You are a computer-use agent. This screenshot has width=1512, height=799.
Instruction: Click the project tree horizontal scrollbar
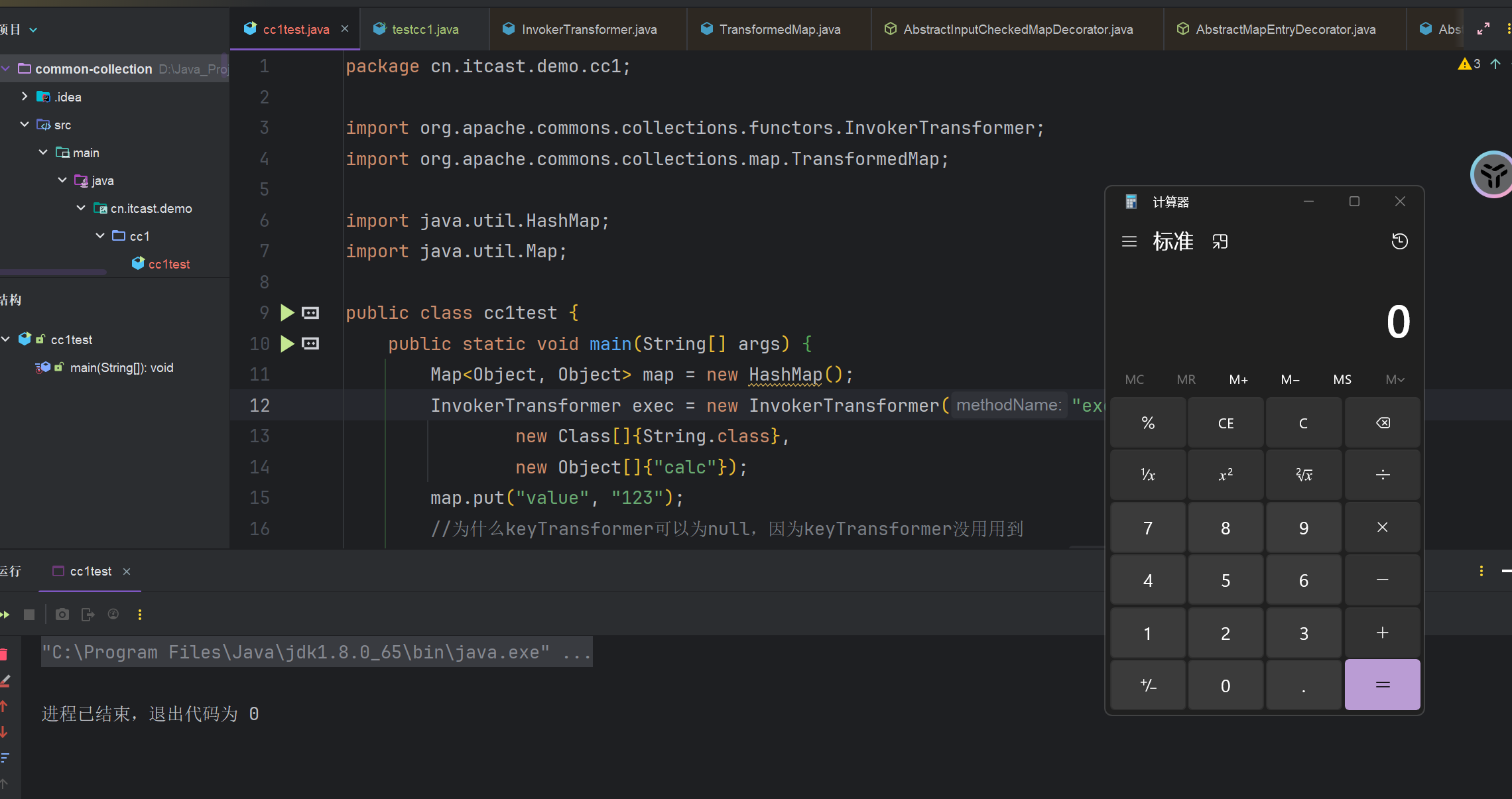(53, 272)
